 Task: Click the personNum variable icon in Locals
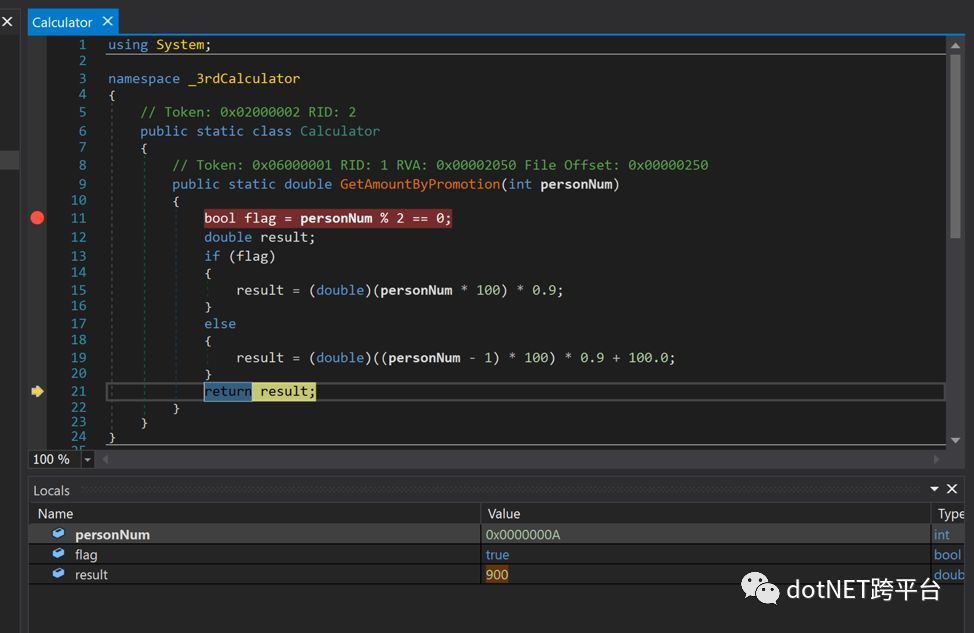tap(58, 534)
